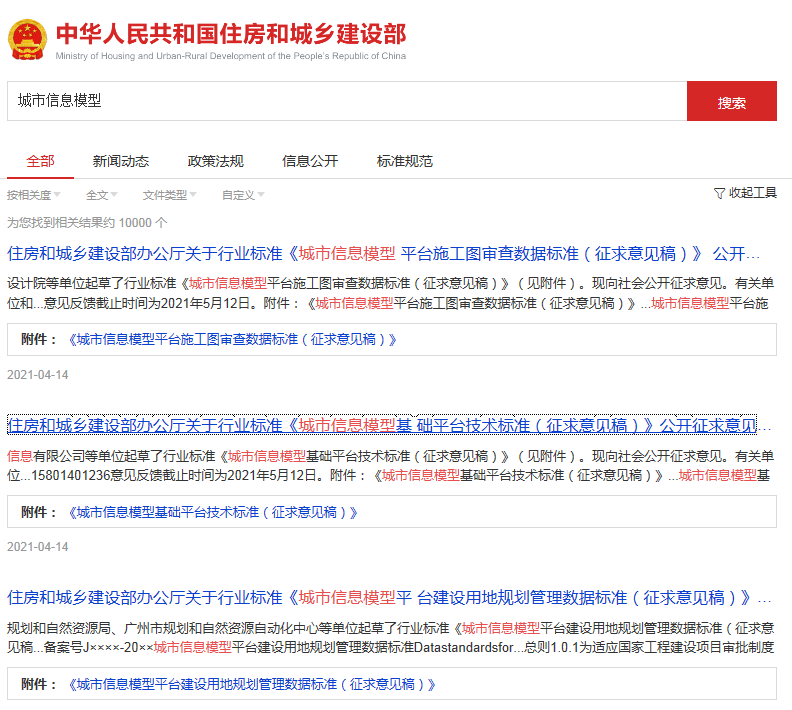Open result title about 平台施工图审查数据标准
The height and width of the screenshot is (710, 792).
tap(383, 254)
